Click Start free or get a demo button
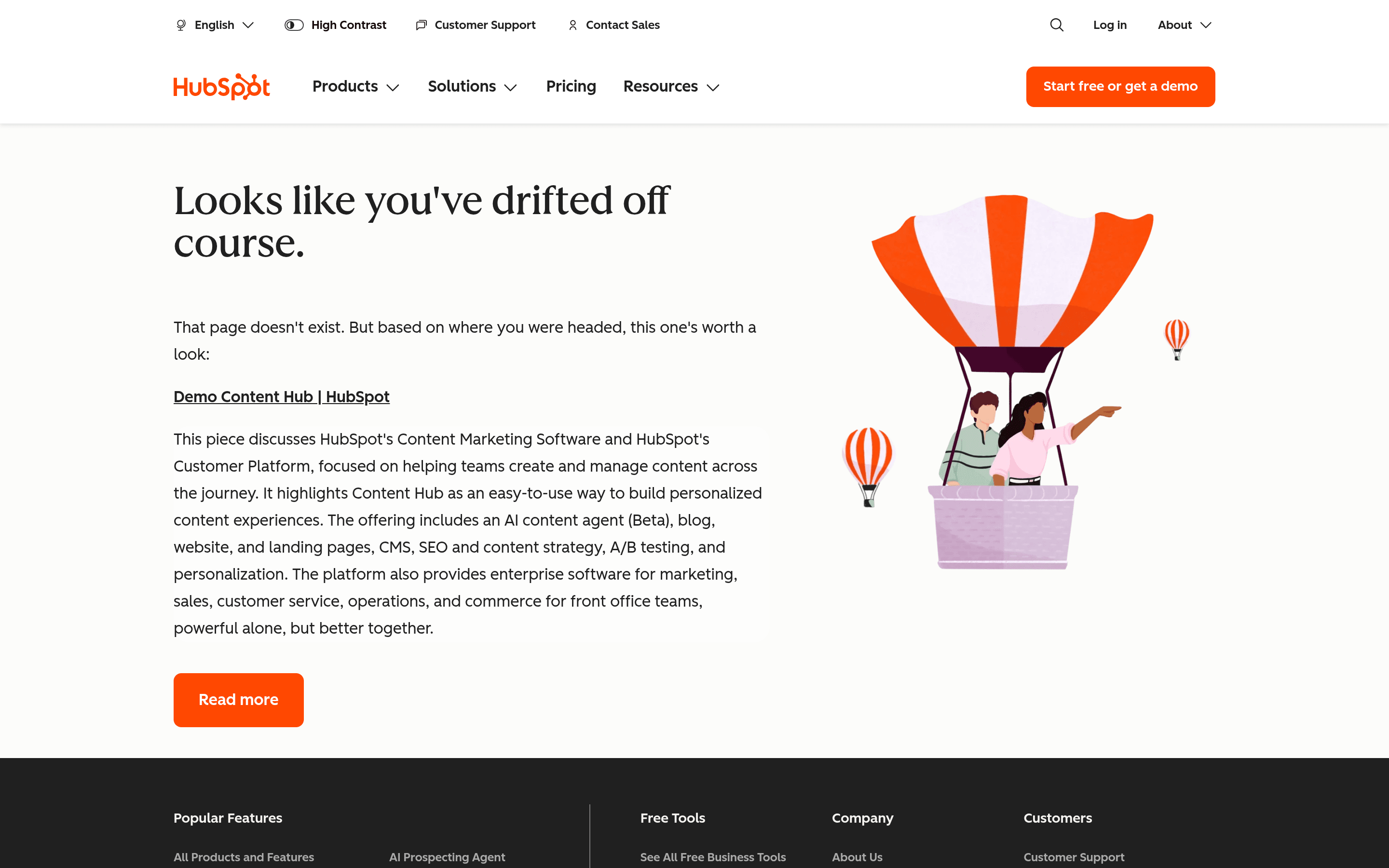Screen dimensions: 1389x868 pyautogui.click(x=1120, y=86)
